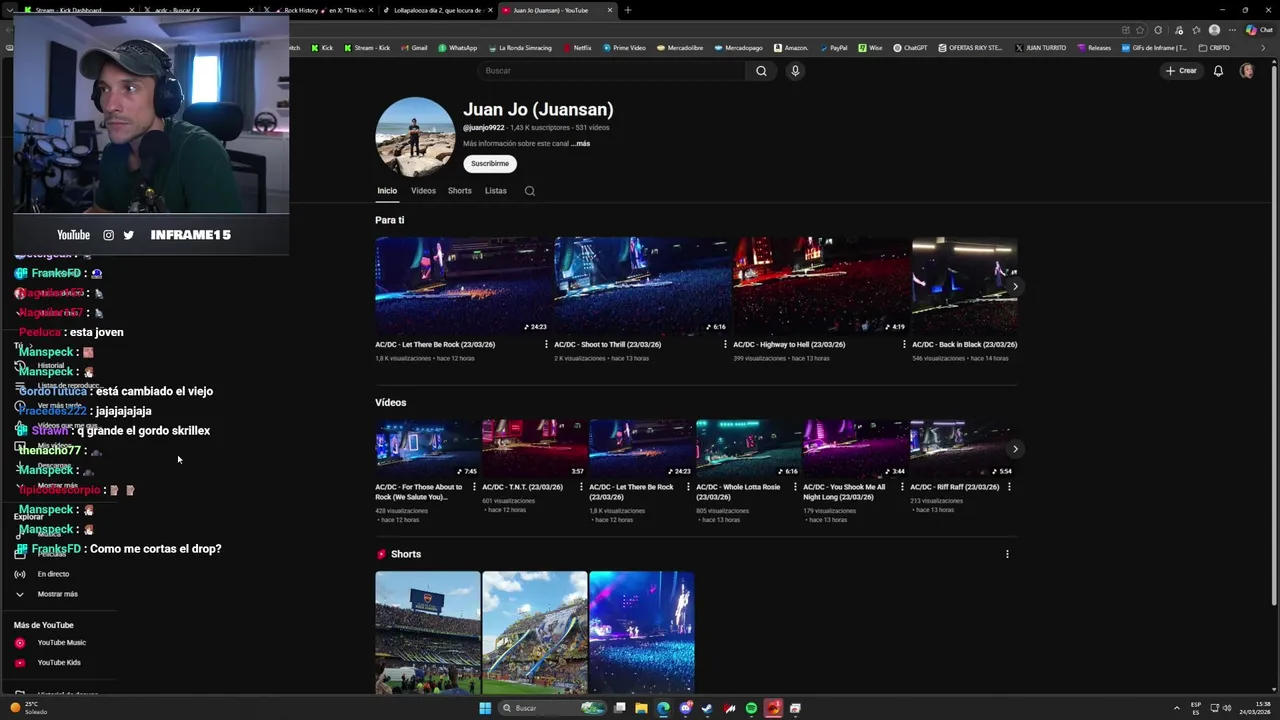Click the Juan Jo channel avatar
This screenshot has width=1280, height=720.
pyautogui.click(x=415, y=137)
